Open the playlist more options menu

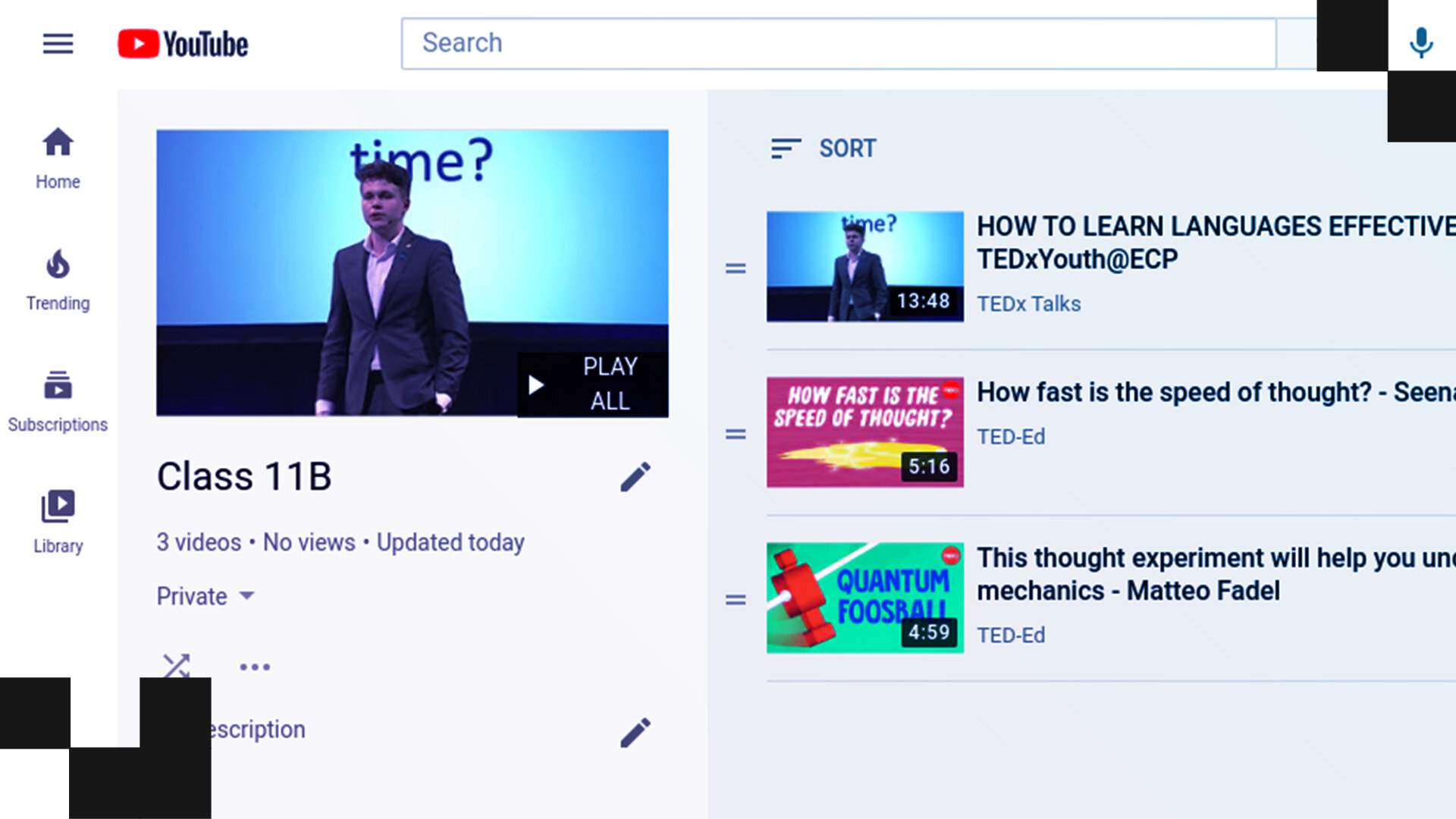point(255,666)
